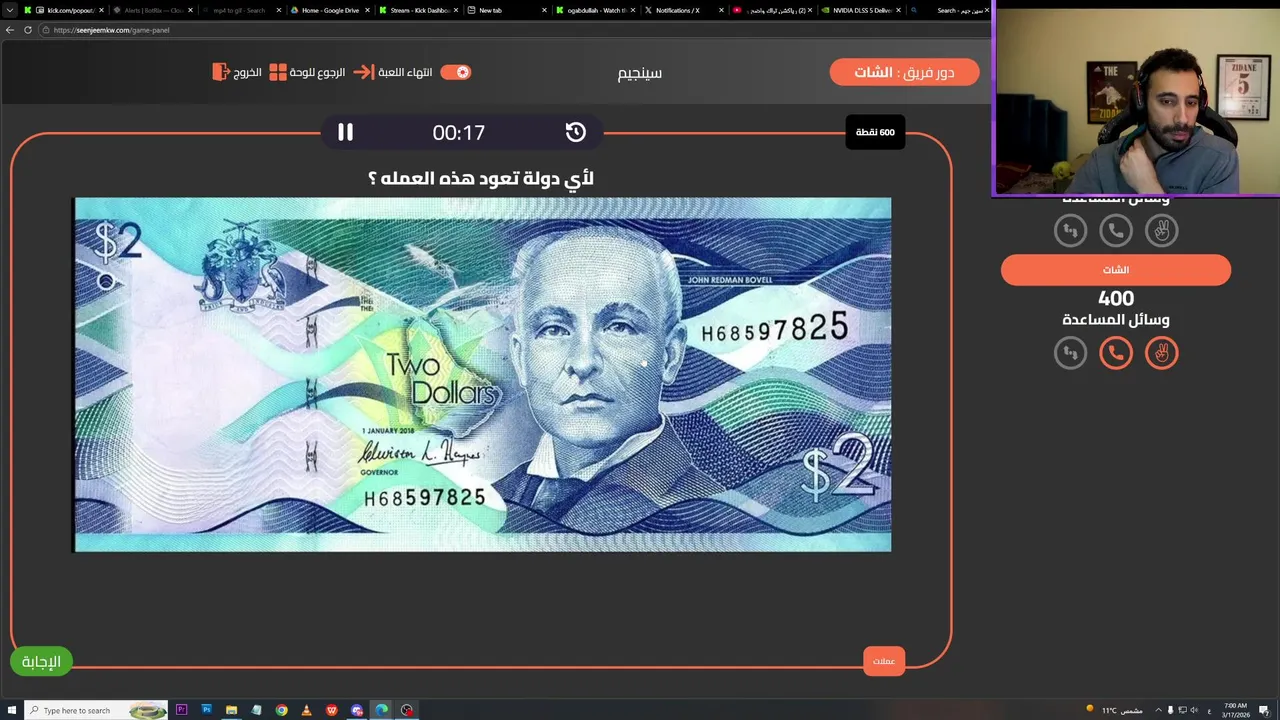Switch to the NVIDIA DLSS 5 tab

(860, 10)
